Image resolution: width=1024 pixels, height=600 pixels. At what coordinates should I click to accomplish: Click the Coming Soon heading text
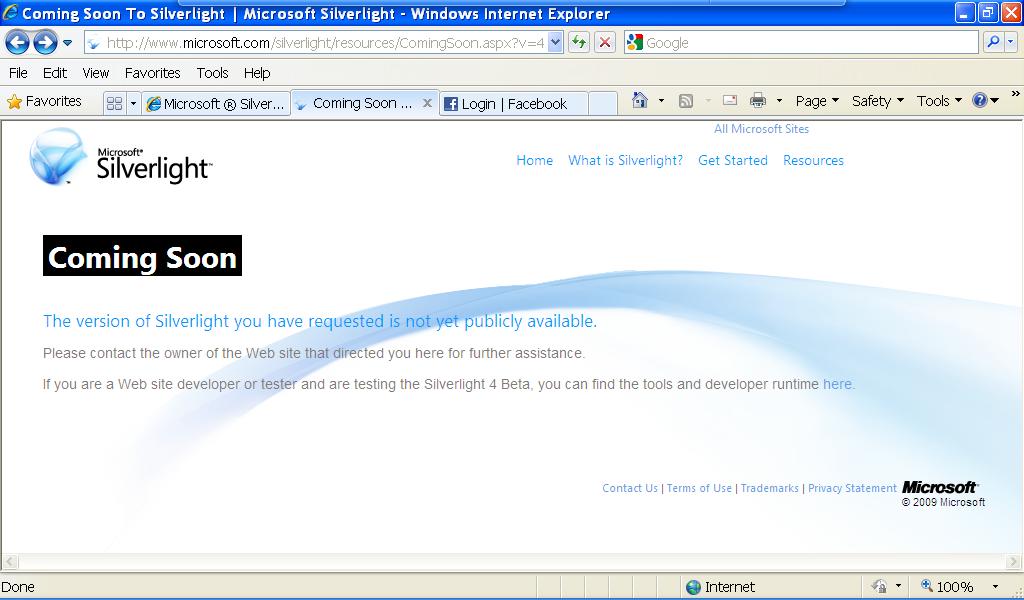pos(142,256)
